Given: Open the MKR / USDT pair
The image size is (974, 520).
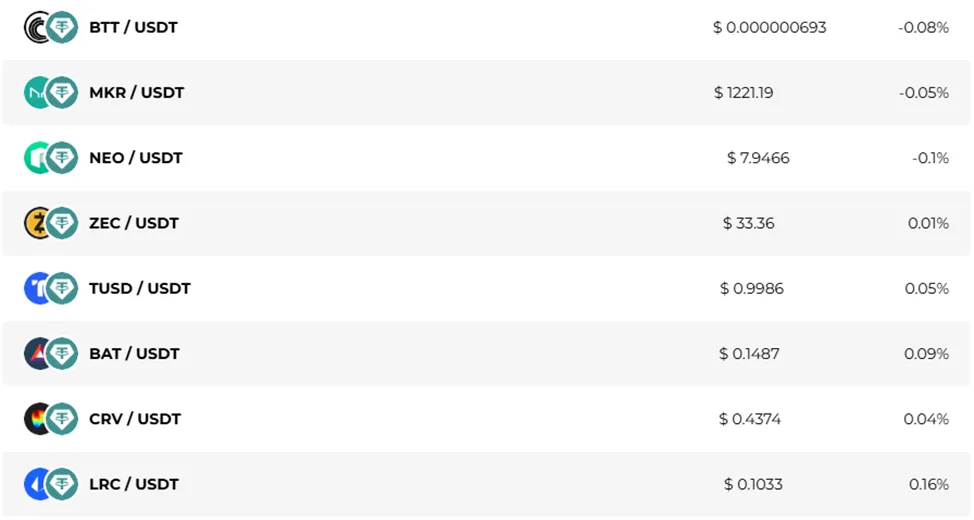Looking at the screenshot, I should coord(137,93).
